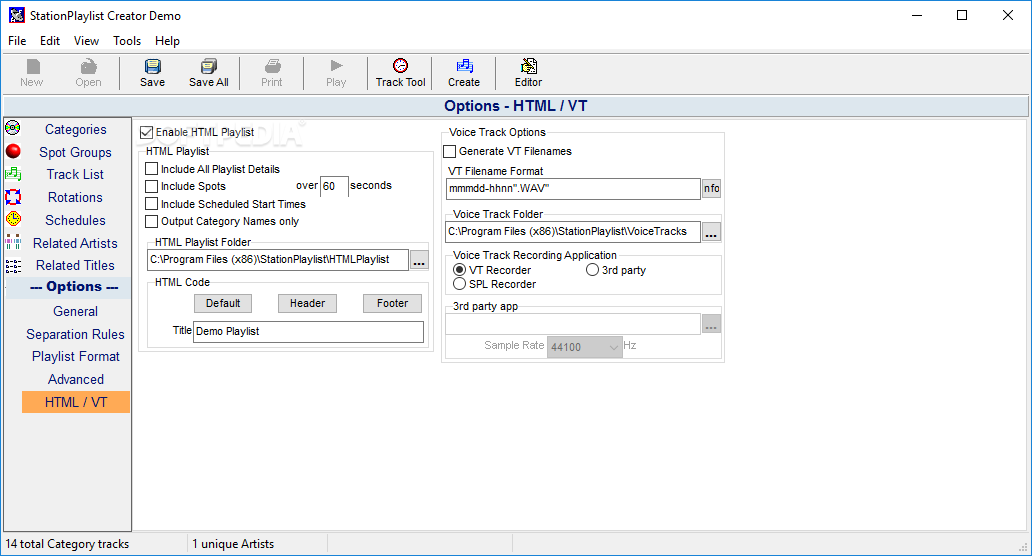Choose the SPL Recorder radio option
The width and height of the screenshot is (1032, 556).
[459, 284]
